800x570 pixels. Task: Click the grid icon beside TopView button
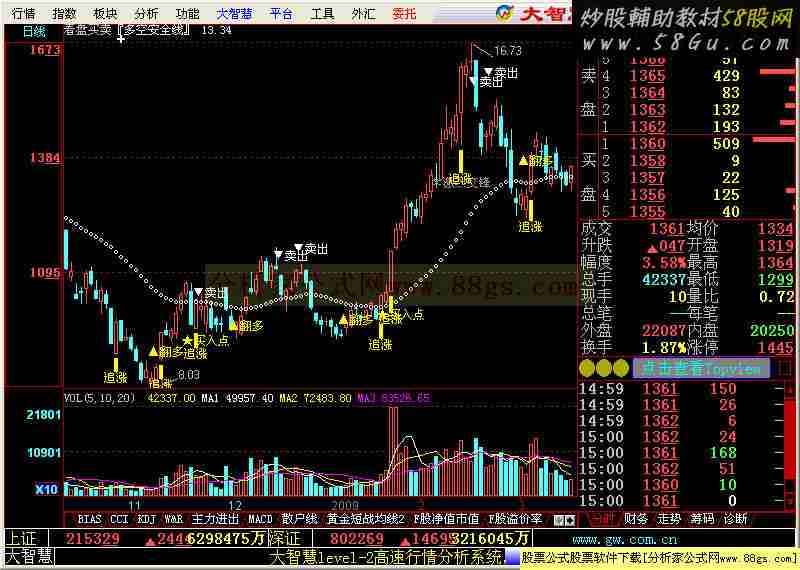coord(783,368)
